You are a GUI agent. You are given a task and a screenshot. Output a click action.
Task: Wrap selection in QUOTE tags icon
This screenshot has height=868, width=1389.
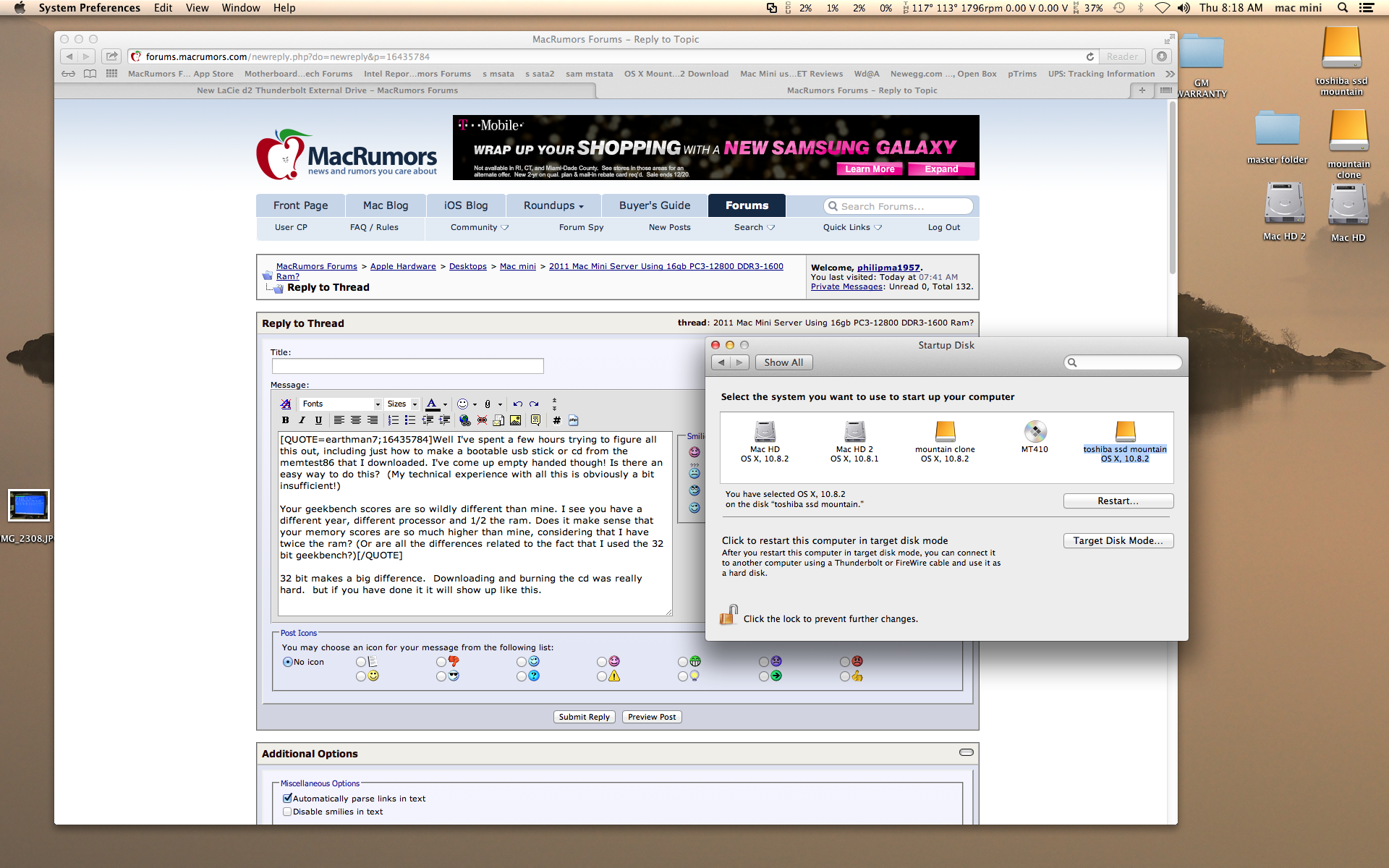(535, 420)
